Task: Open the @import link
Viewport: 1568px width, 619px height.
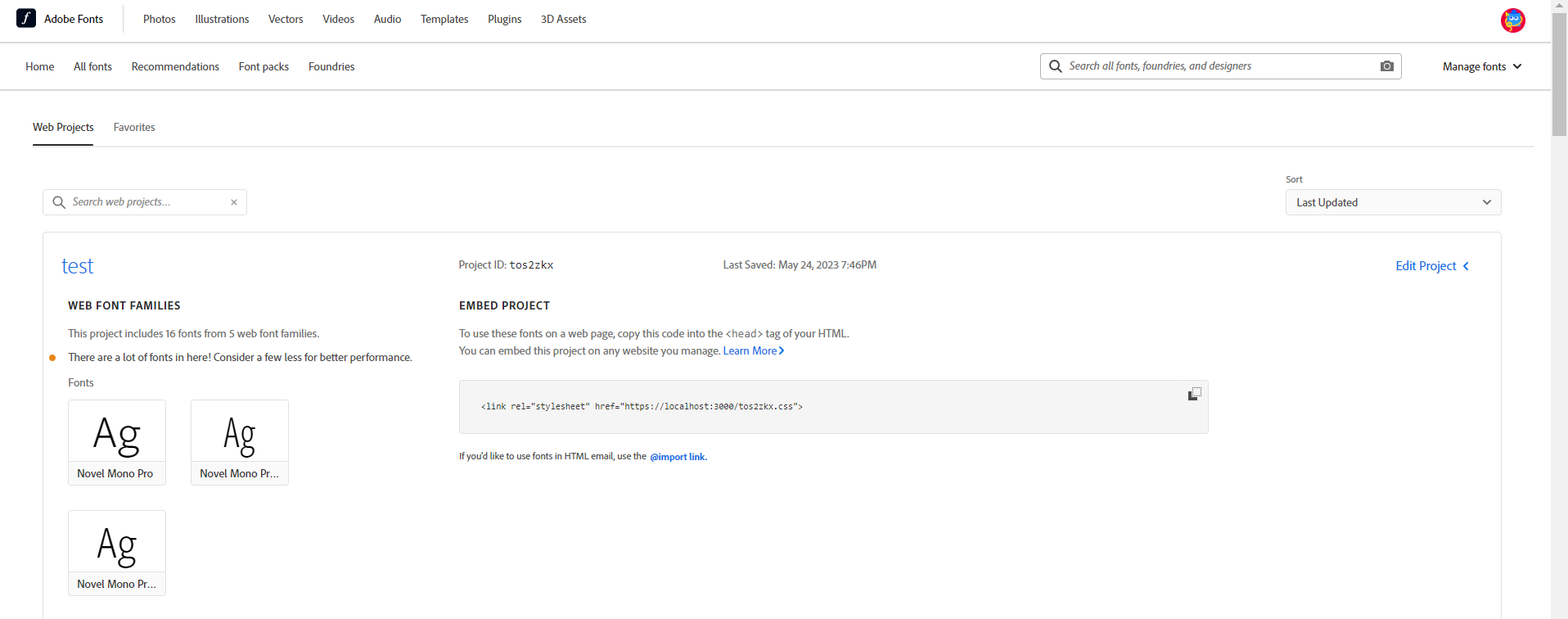Action: [x=678, y=457]
